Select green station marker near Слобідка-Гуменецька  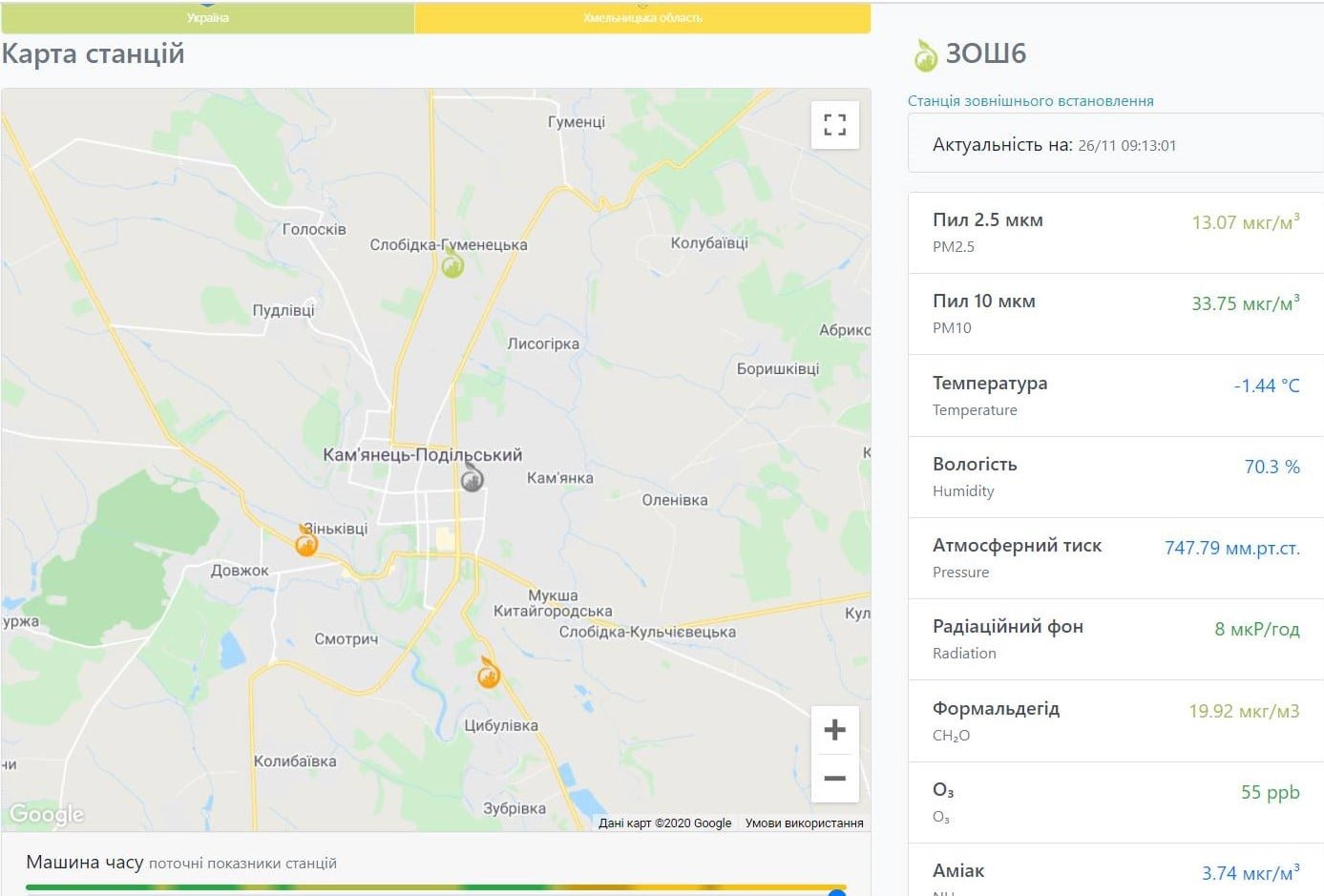452,261
